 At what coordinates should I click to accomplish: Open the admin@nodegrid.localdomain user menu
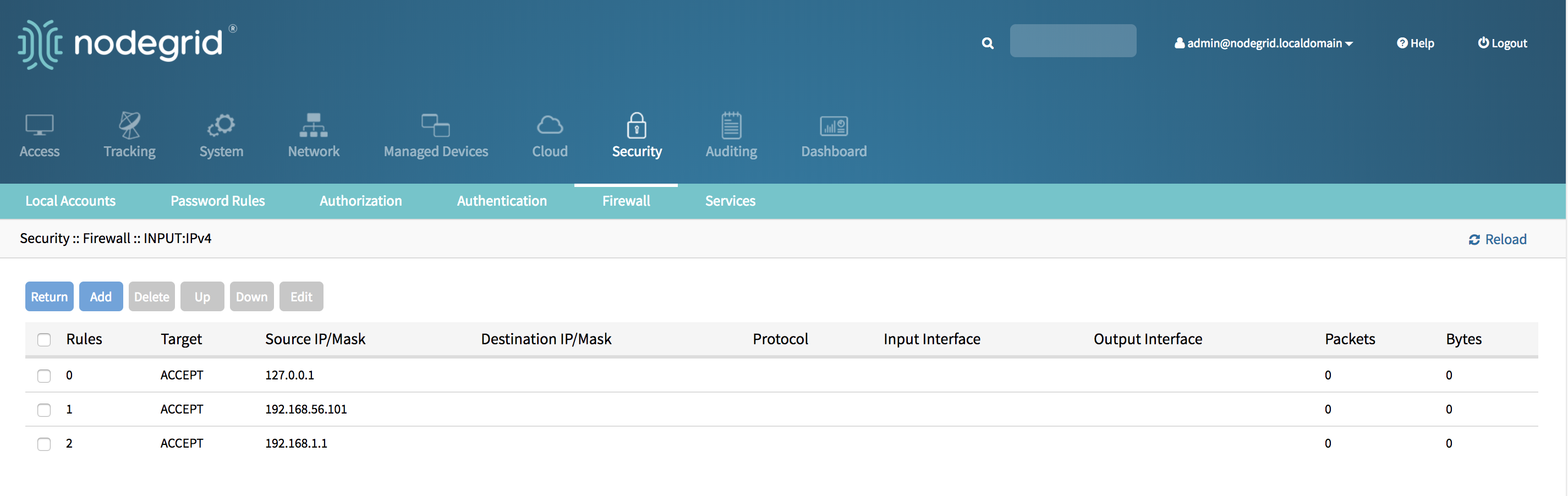(1264, 43)
